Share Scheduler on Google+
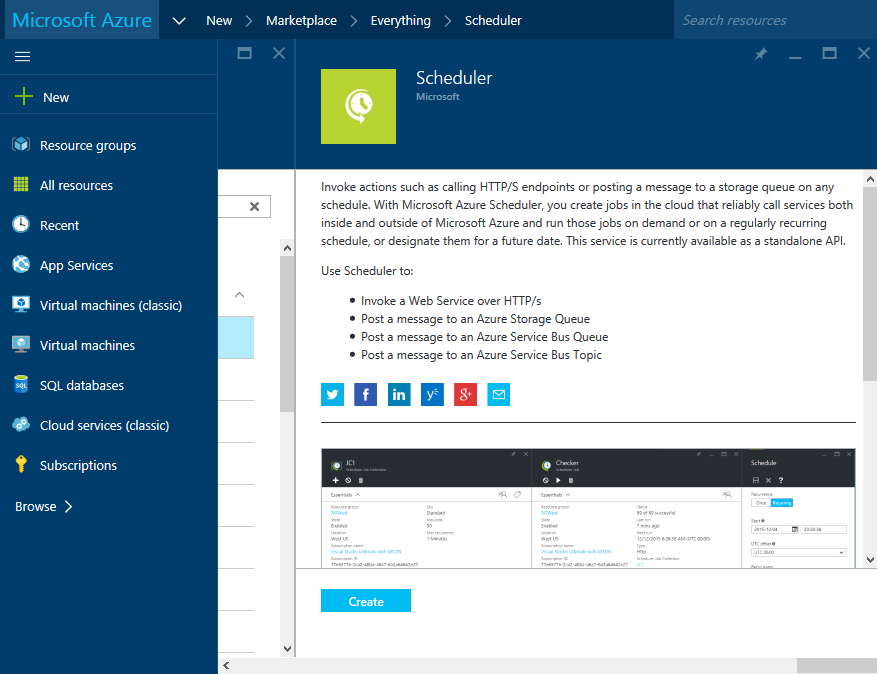 coord(465,394)
